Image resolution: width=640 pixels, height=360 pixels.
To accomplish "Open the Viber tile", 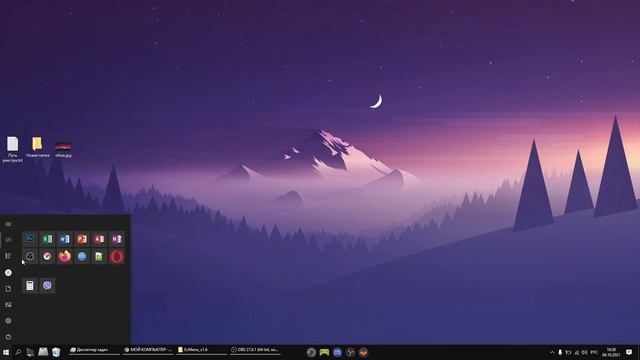I will pos(47,286).
